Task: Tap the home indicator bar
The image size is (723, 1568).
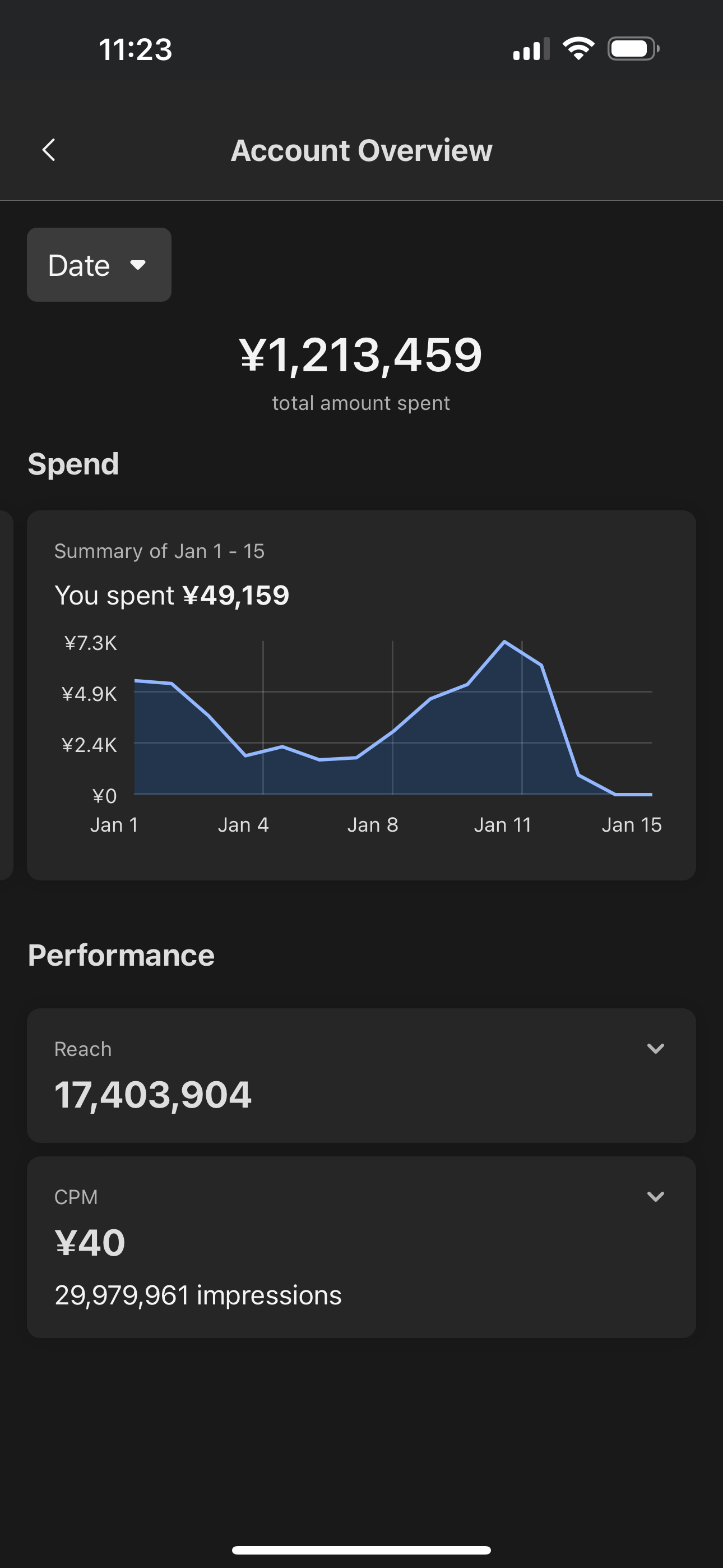Action: coord(361,1549)
